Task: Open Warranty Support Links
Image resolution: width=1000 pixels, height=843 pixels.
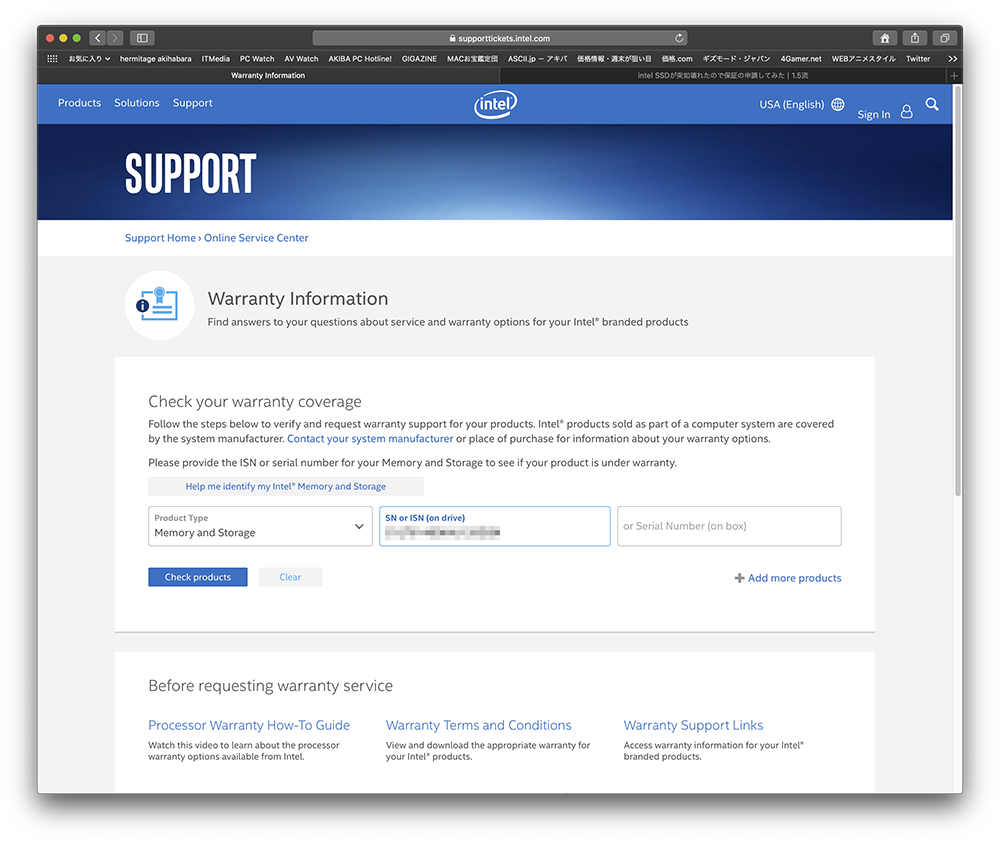Action: click(x=693, y=725)
